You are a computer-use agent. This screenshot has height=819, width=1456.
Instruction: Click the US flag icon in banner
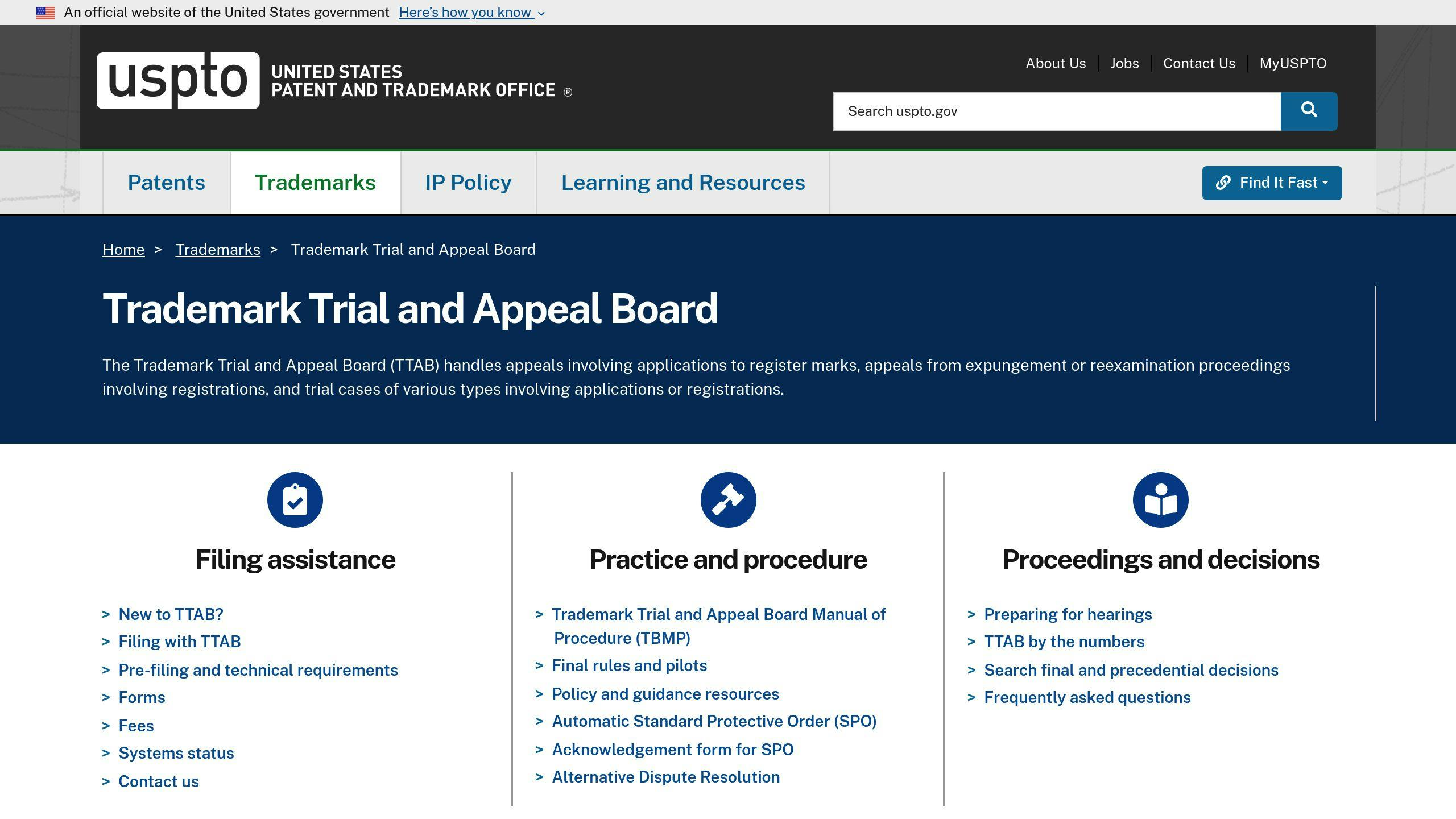click(x=45, y=13)
